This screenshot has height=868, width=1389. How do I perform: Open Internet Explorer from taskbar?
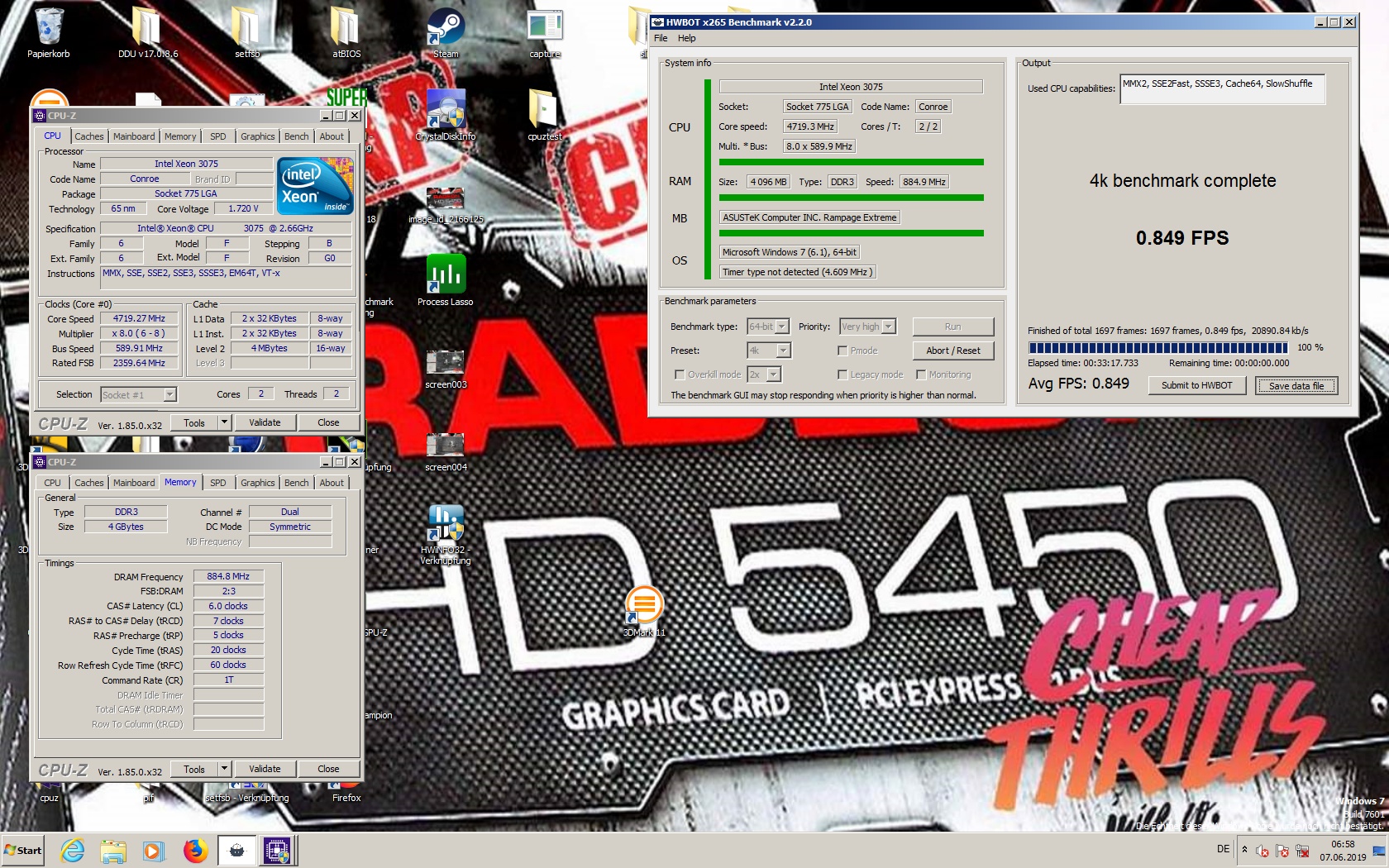[73, 851]
